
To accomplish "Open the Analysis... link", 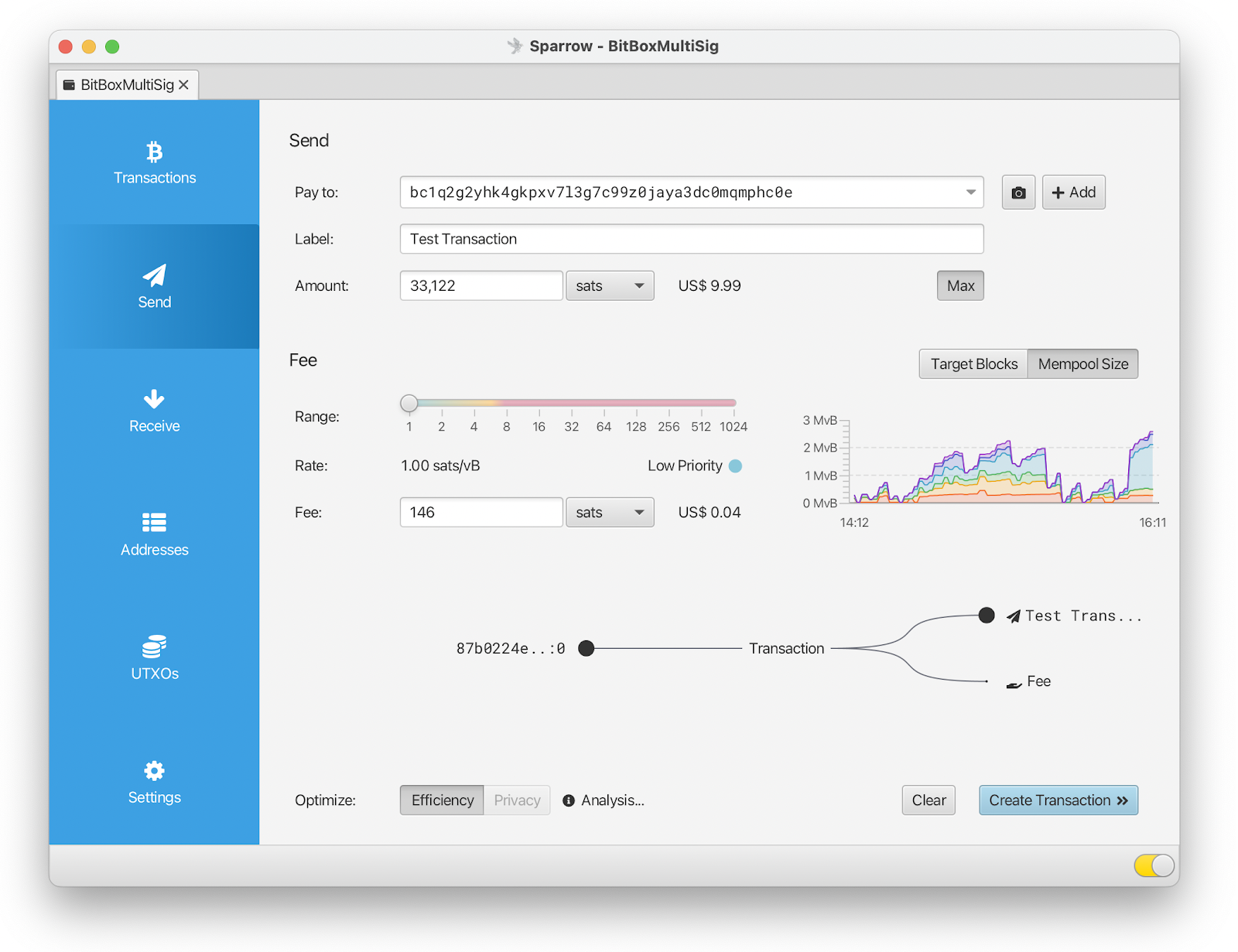I will [x=612, y=800].
